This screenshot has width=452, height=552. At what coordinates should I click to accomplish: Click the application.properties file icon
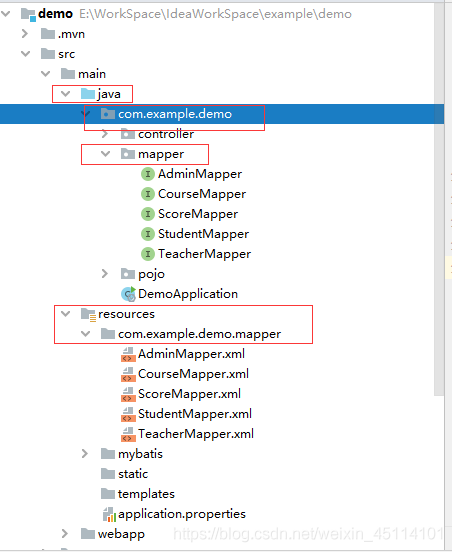point(109,514)
